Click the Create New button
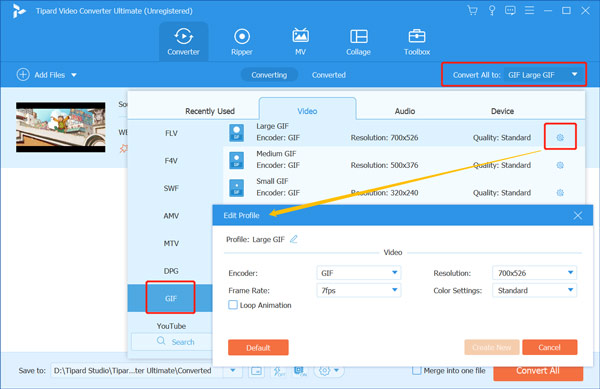The width and height of the screenshot is (600, 389). [x=492, y=347]
